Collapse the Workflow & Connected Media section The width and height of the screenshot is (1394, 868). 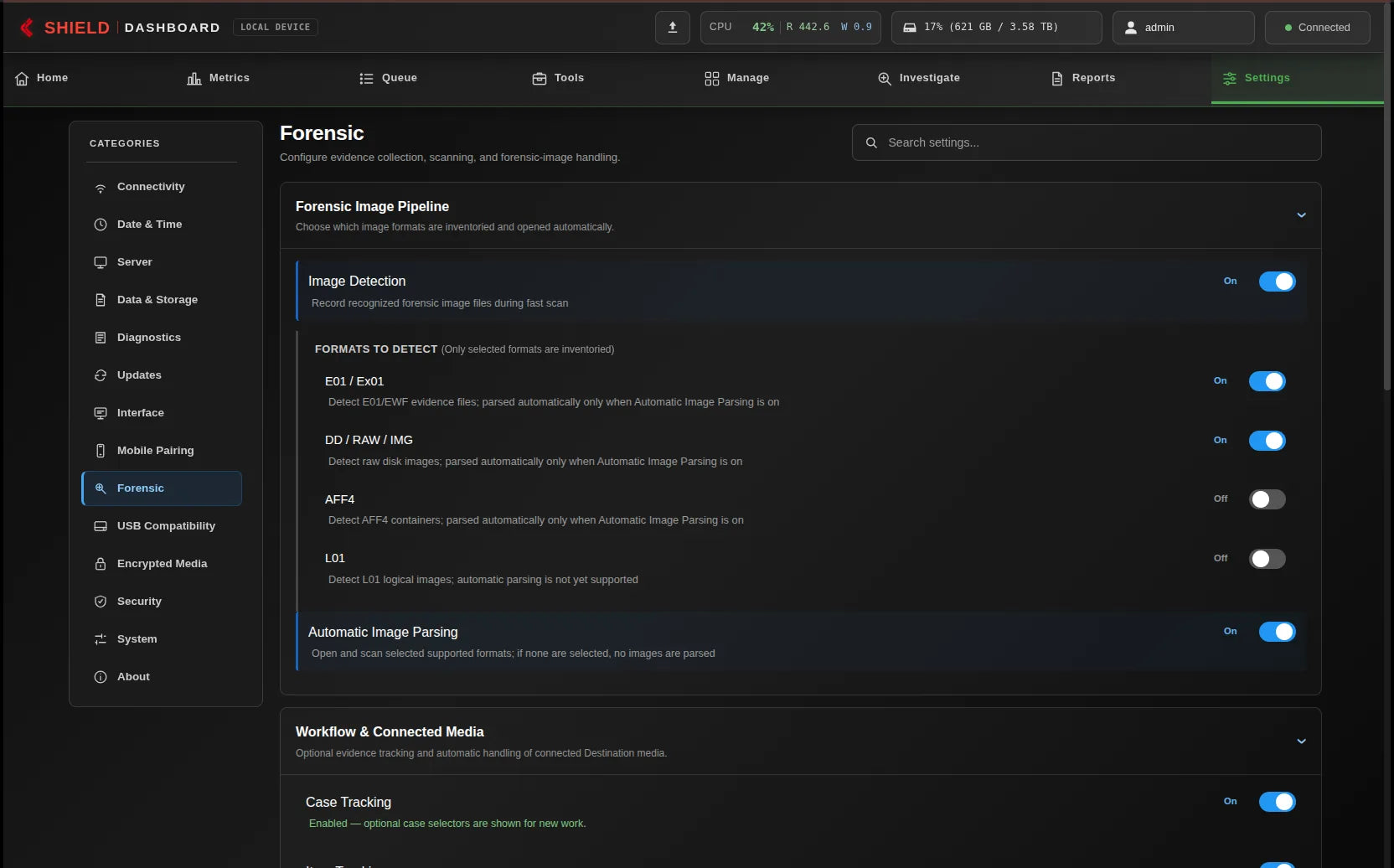pos(1301,741)
